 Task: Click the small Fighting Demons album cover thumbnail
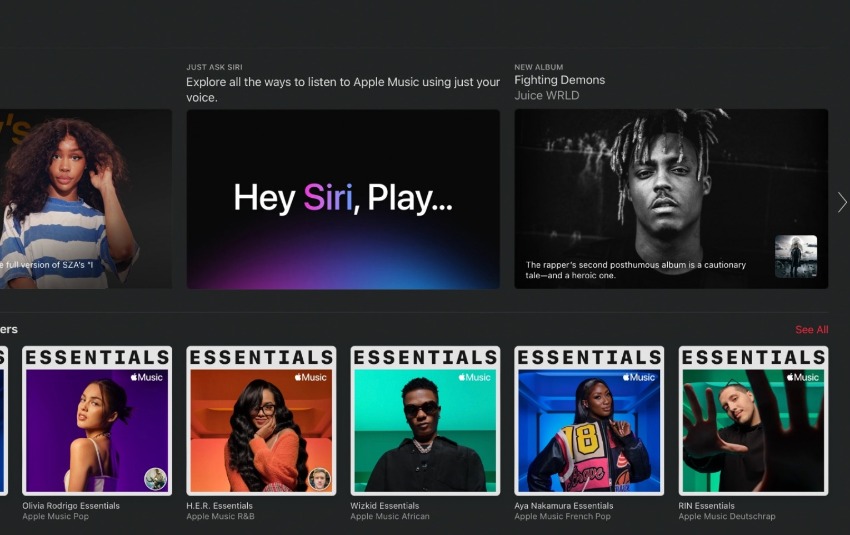click(796, 256)
